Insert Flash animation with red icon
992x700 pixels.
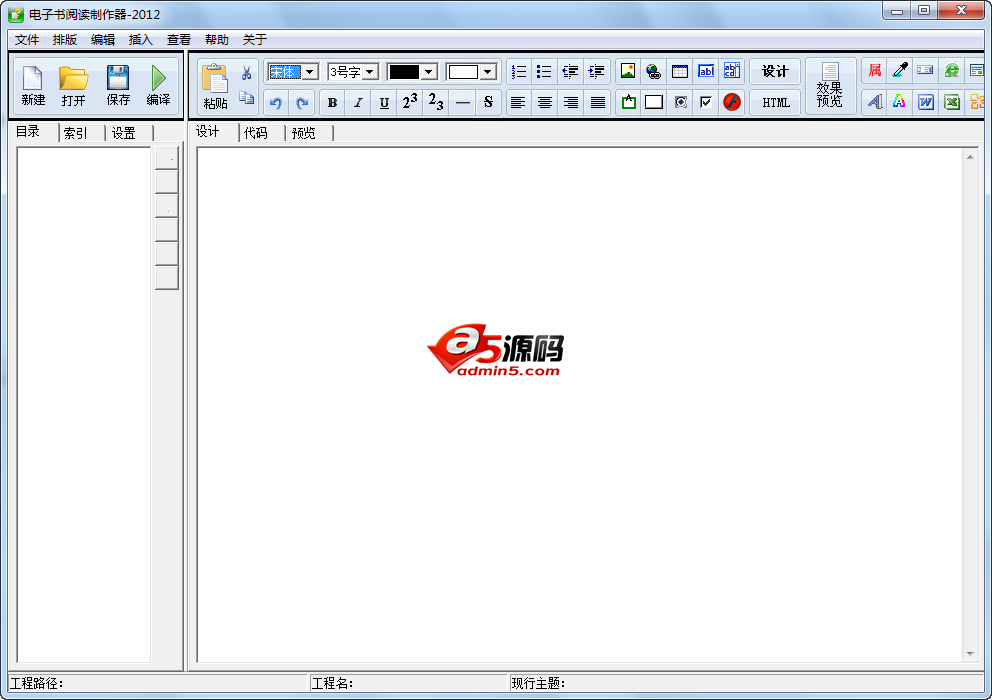click(732, 102)
